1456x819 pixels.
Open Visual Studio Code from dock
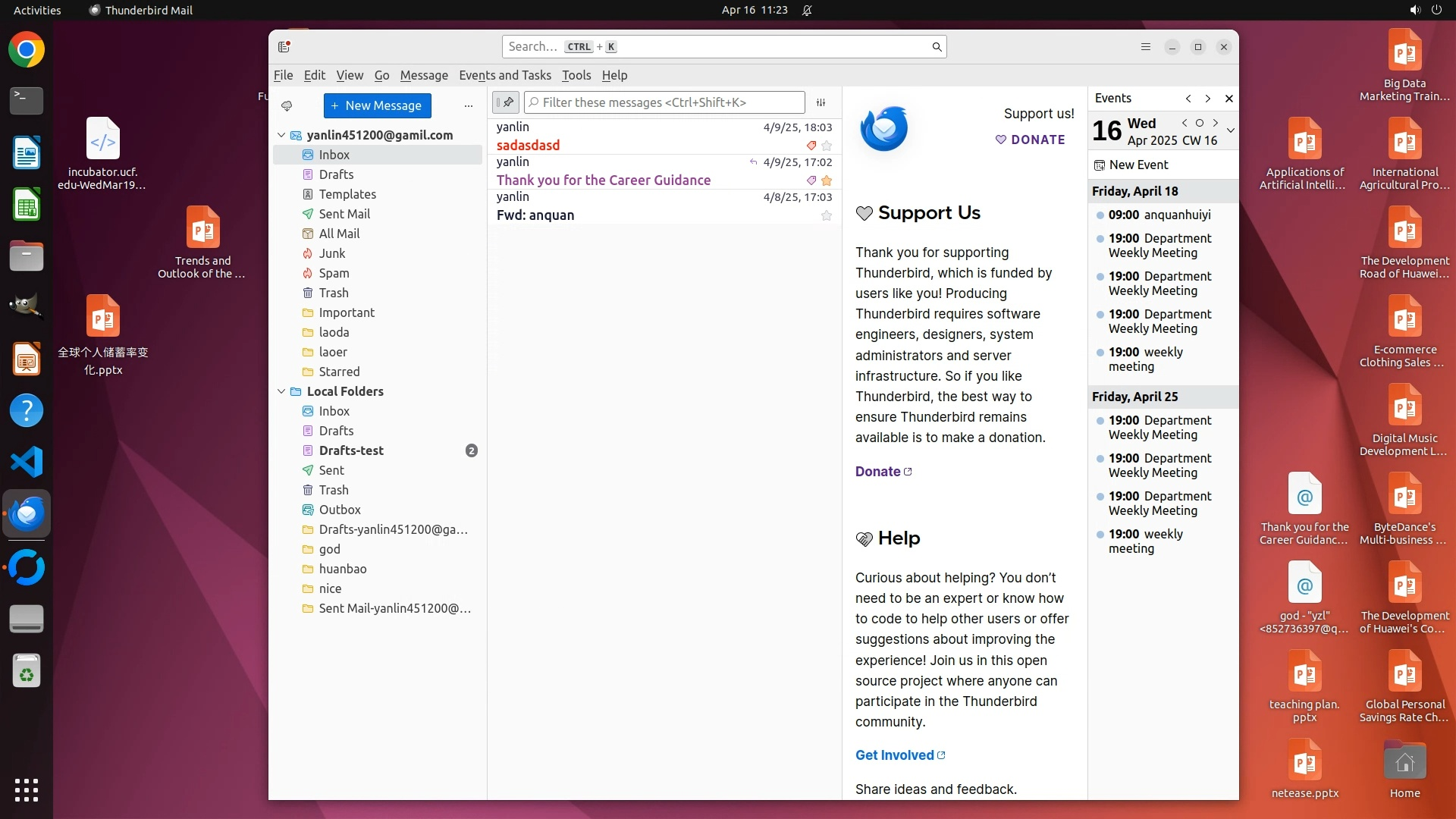click(x=27, y=462)
